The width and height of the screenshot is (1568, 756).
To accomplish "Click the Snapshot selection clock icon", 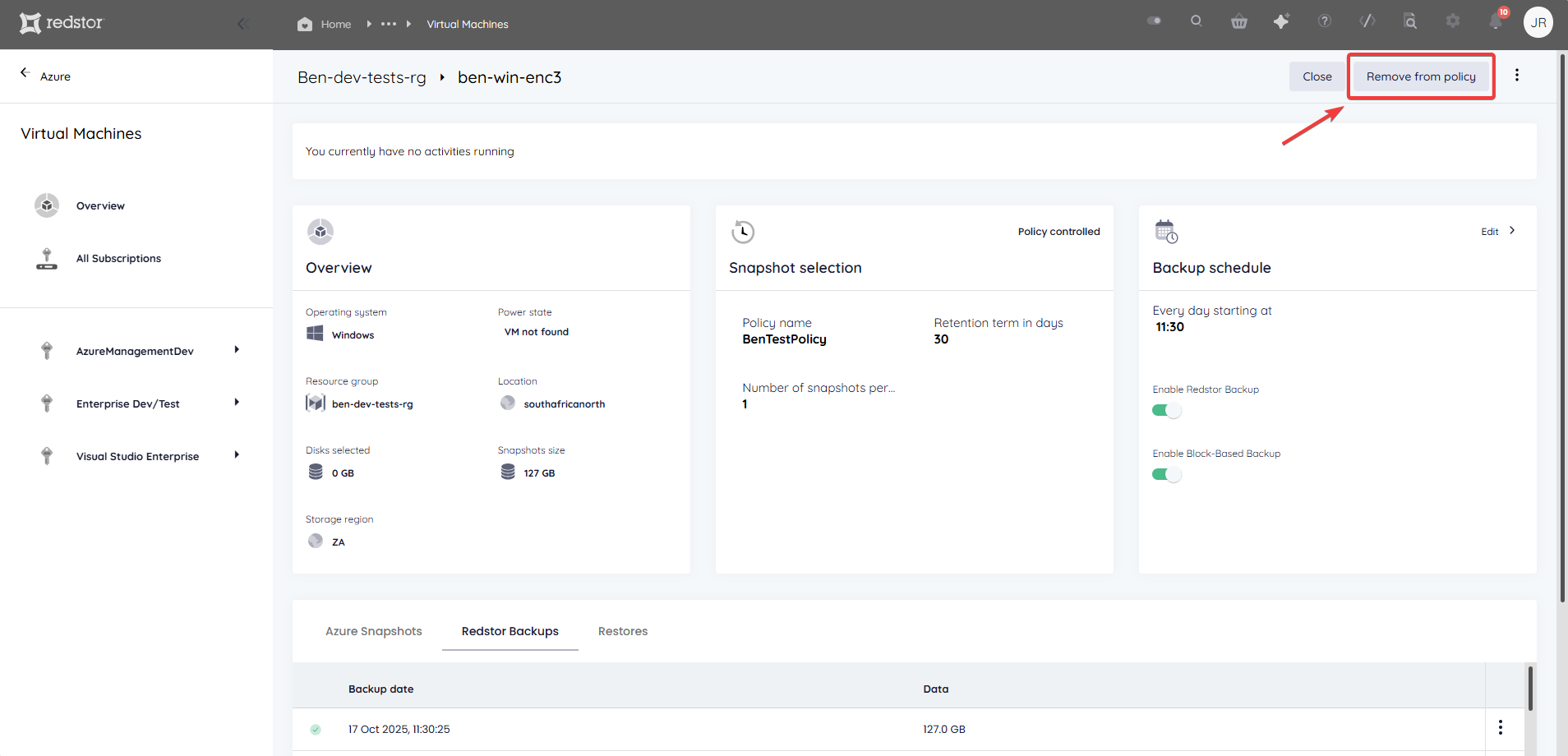I will [x=743, y=232].
